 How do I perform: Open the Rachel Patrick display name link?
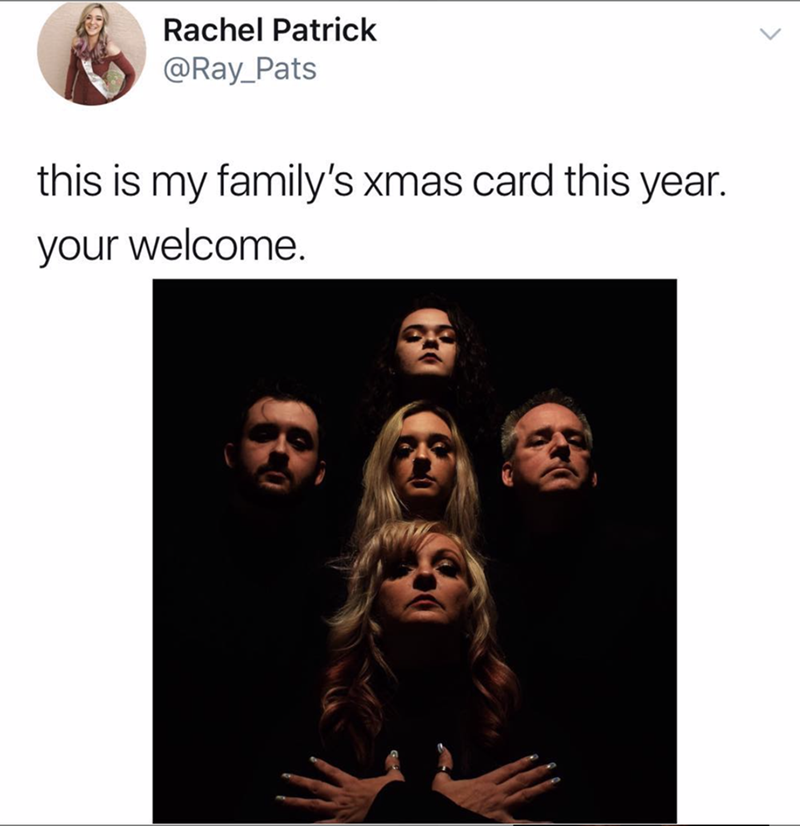[x=270, y=30]
